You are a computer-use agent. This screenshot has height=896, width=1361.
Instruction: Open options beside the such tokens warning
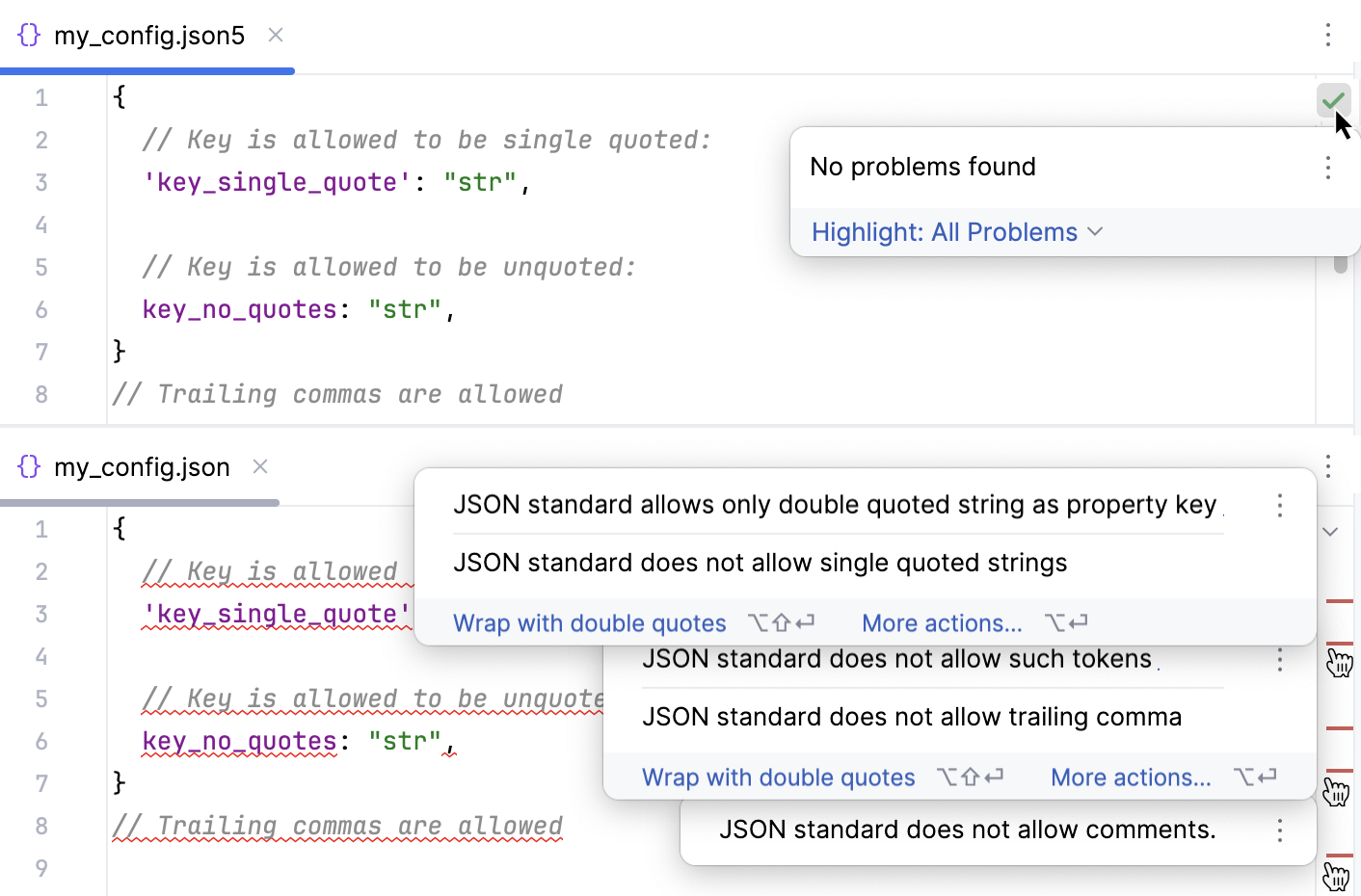[1279, 660]
